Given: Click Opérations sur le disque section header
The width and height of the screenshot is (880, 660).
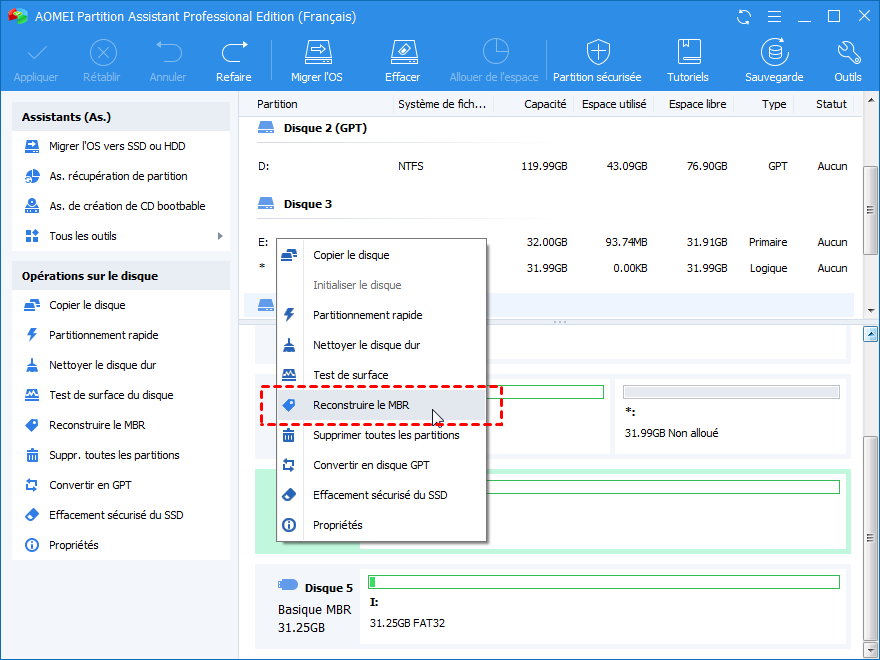Looking at the screenshot, I should [121, 276].
